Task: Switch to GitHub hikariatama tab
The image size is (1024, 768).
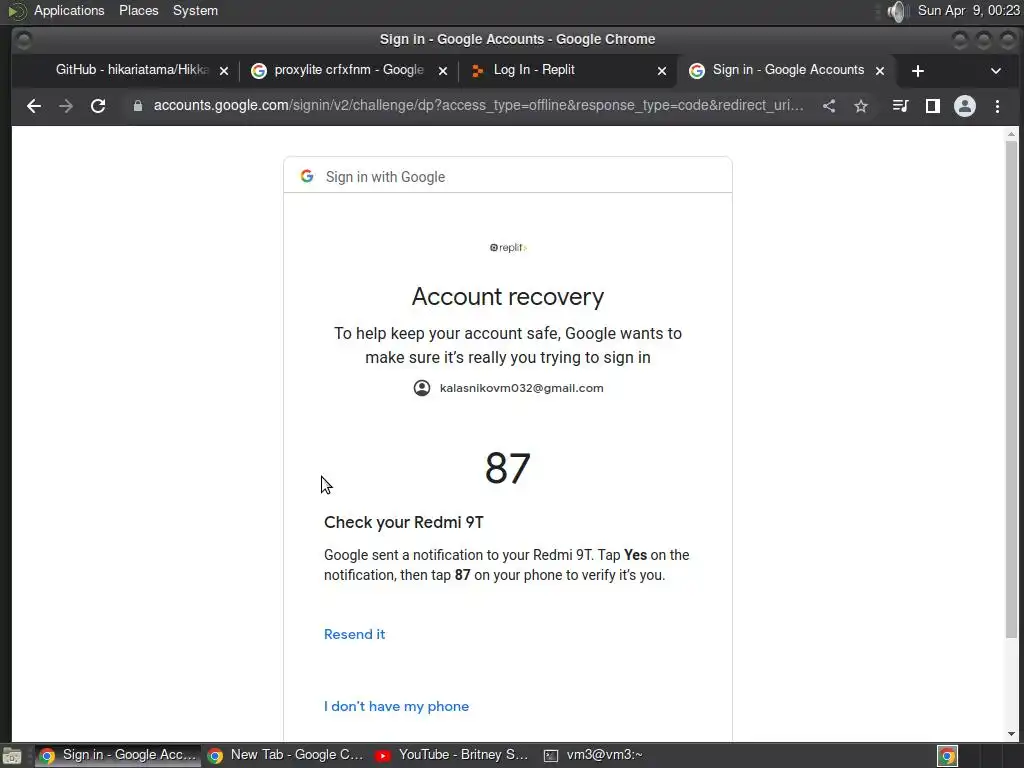Action: [131, 70]
